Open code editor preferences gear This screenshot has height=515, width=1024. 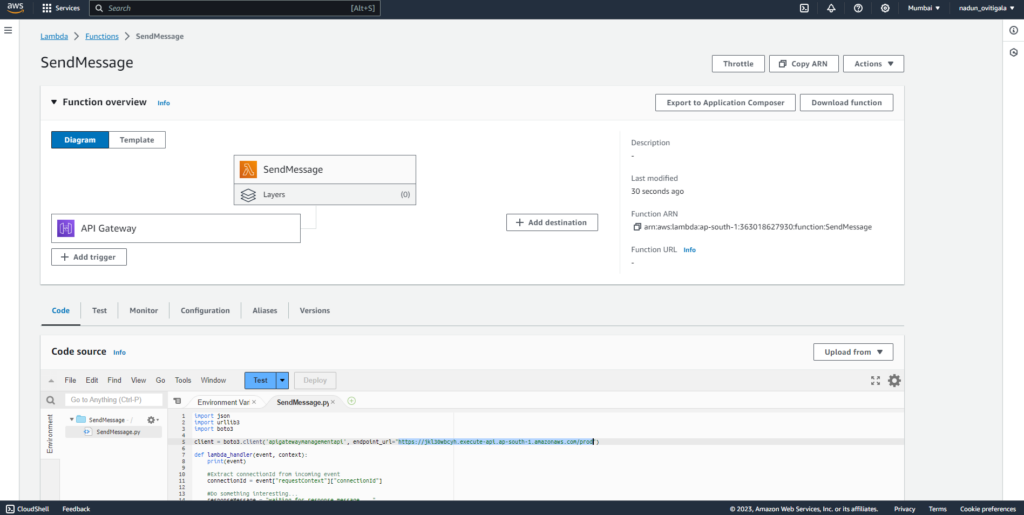point(894,381)
